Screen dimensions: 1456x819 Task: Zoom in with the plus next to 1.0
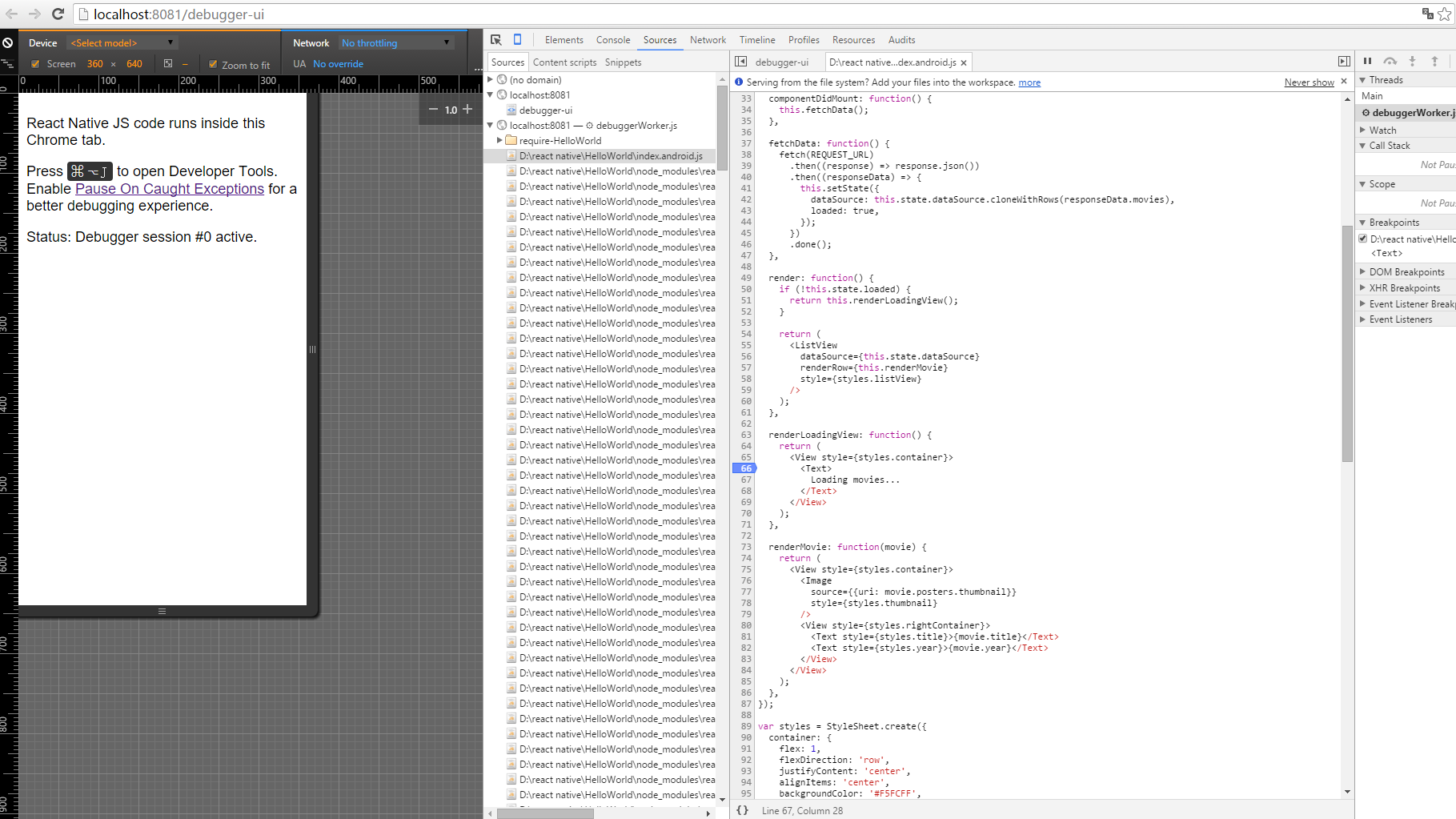pos(468,109)
